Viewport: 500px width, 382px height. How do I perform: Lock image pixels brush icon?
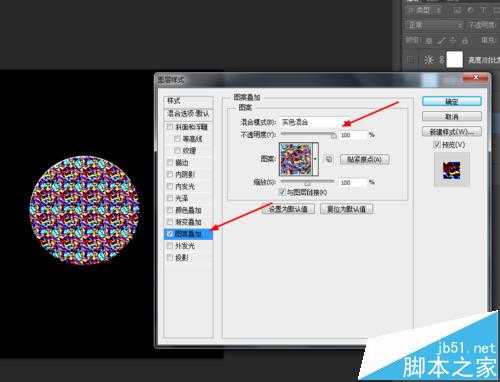[x=441, y=41]
